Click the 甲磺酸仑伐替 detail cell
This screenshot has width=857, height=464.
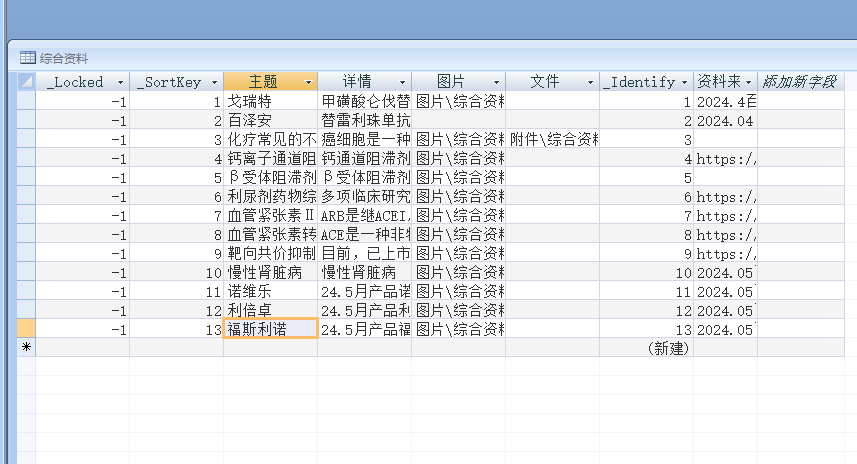click(365, 101)
